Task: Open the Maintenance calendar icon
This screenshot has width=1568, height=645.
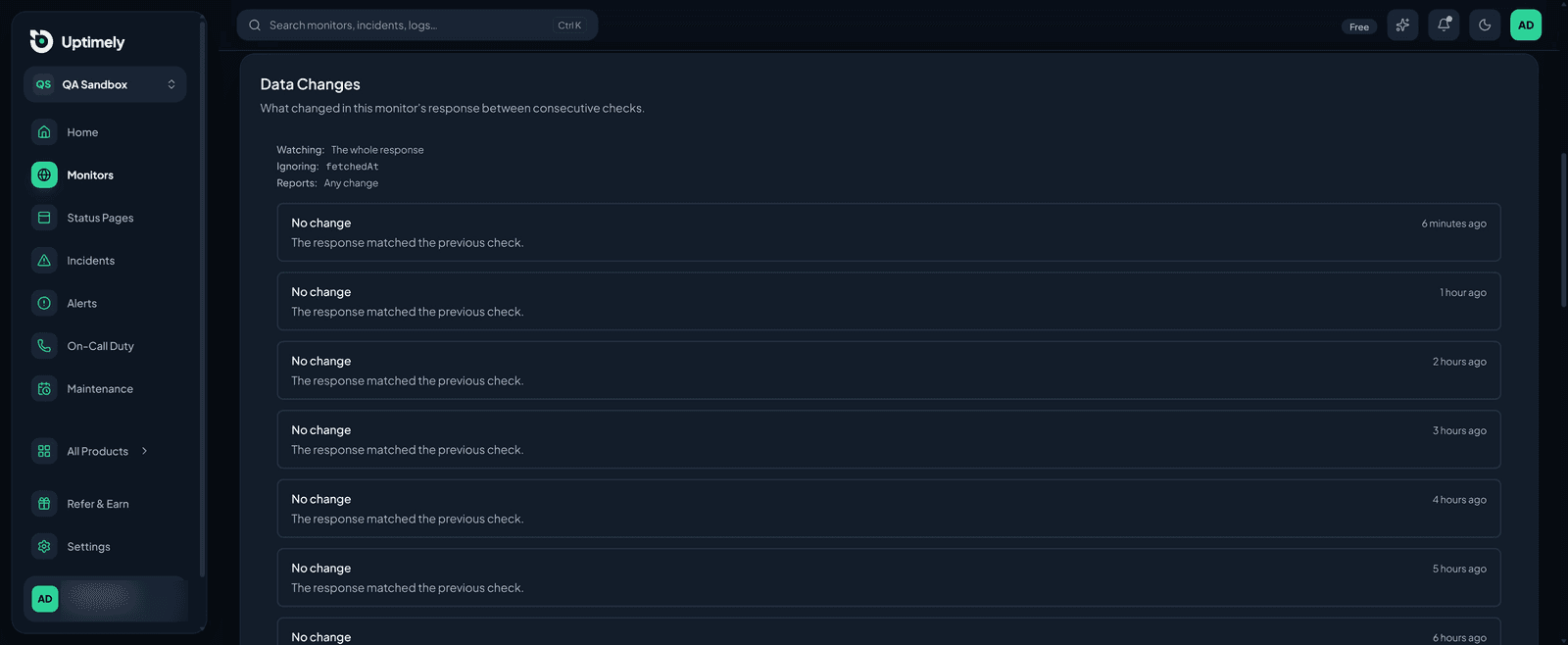Action: click(44, 389)
